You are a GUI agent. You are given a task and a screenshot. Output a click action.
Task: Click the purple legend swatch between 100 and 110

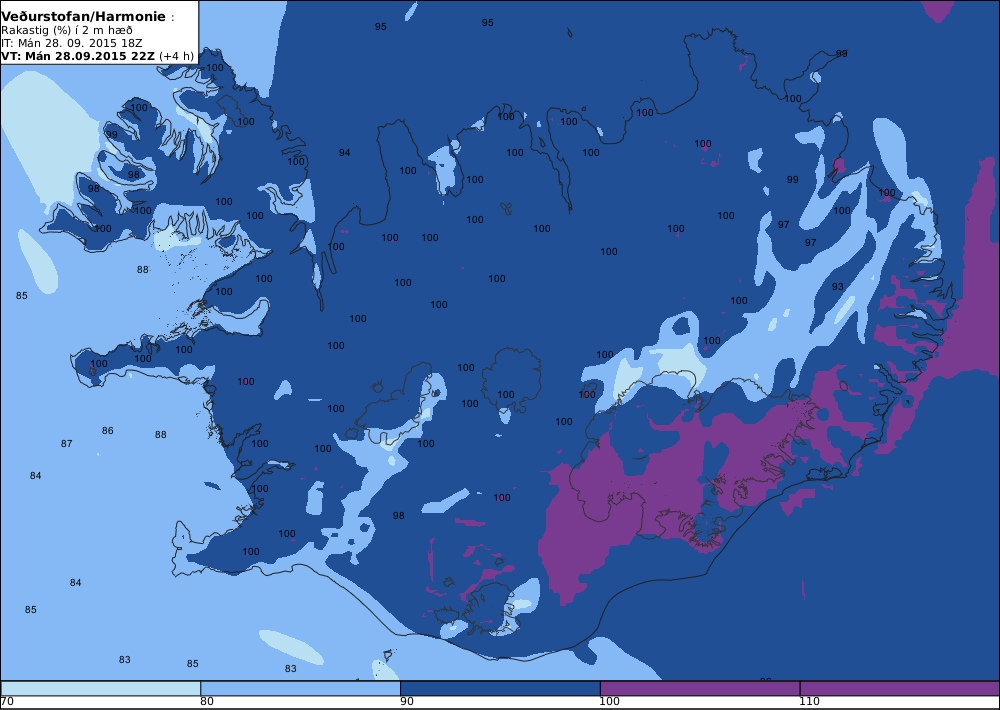point(700,688)
